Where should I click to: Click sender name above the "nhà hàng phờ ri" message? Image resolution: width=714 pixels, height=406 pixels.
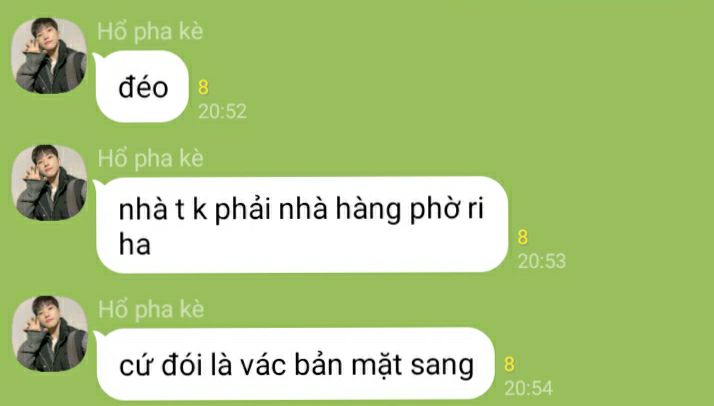[x=150, y=159]
